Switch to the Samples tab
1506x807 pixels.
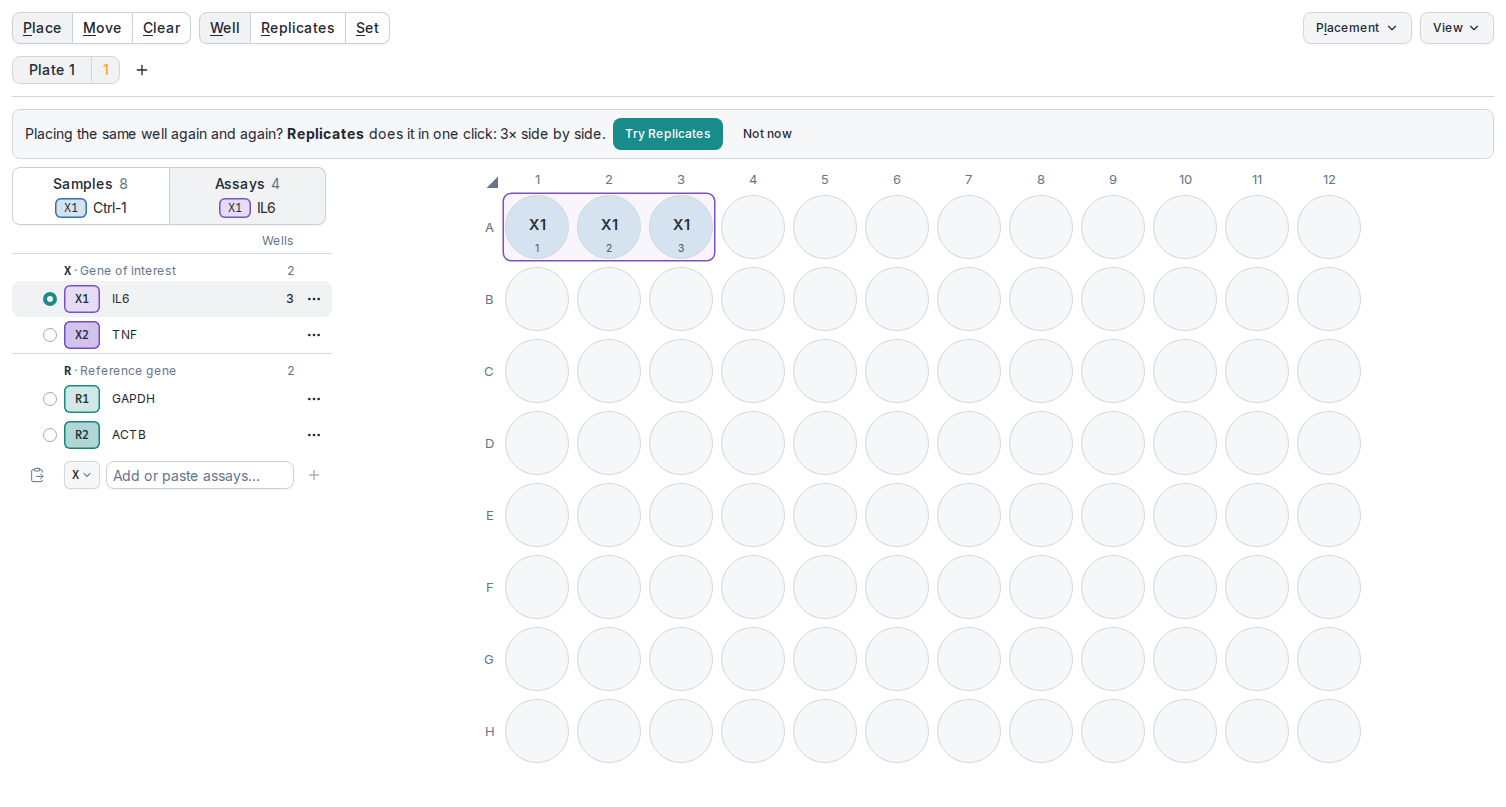91,196
